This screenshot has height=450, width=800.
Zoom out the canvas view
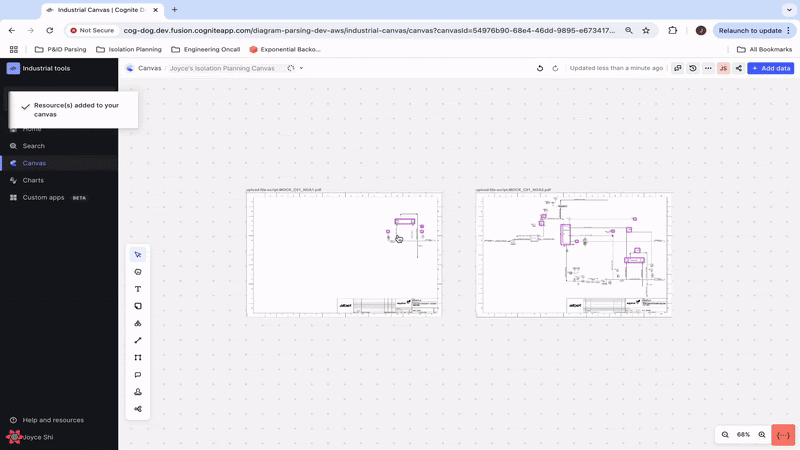725,435
